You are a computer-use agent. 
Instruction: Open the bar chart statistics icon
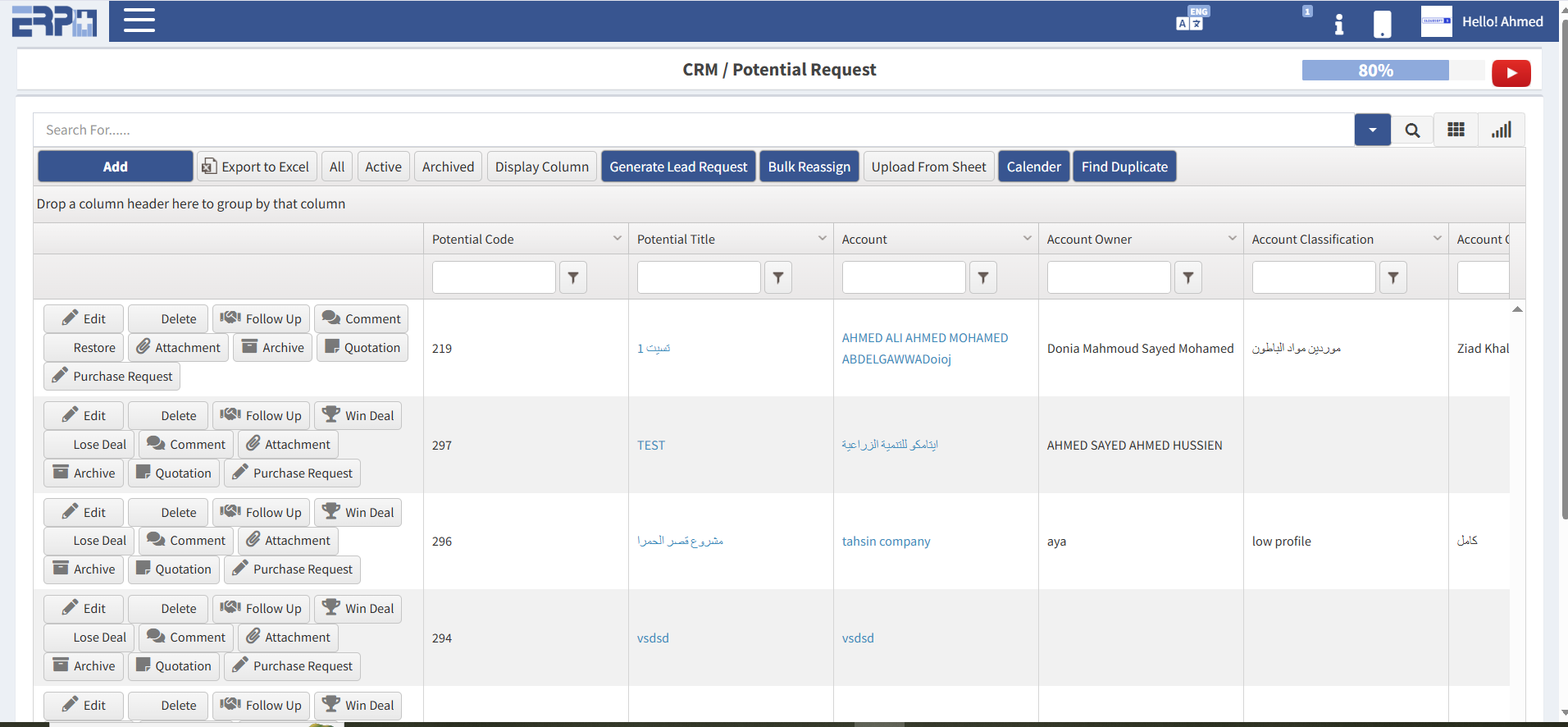[x=1501, y=130]
